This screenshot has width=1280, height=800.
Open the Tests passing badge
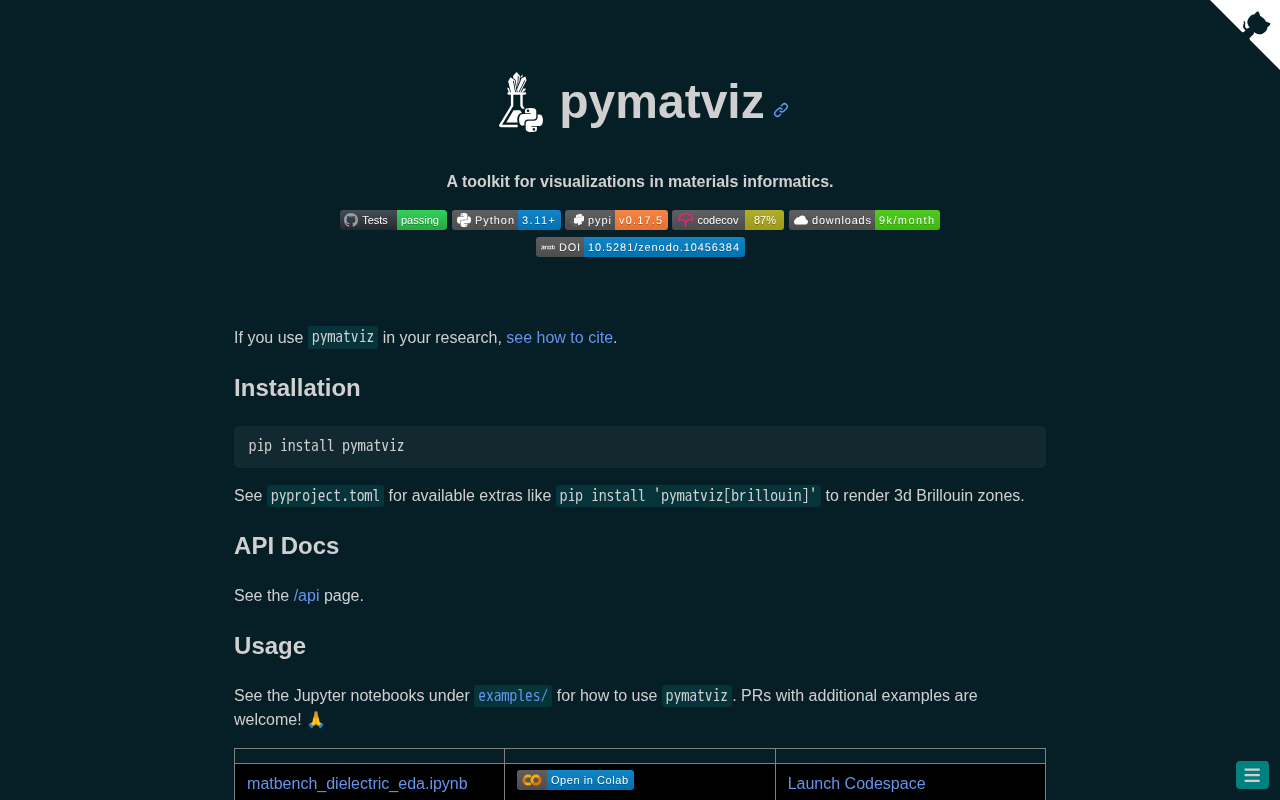coord(393,220)
